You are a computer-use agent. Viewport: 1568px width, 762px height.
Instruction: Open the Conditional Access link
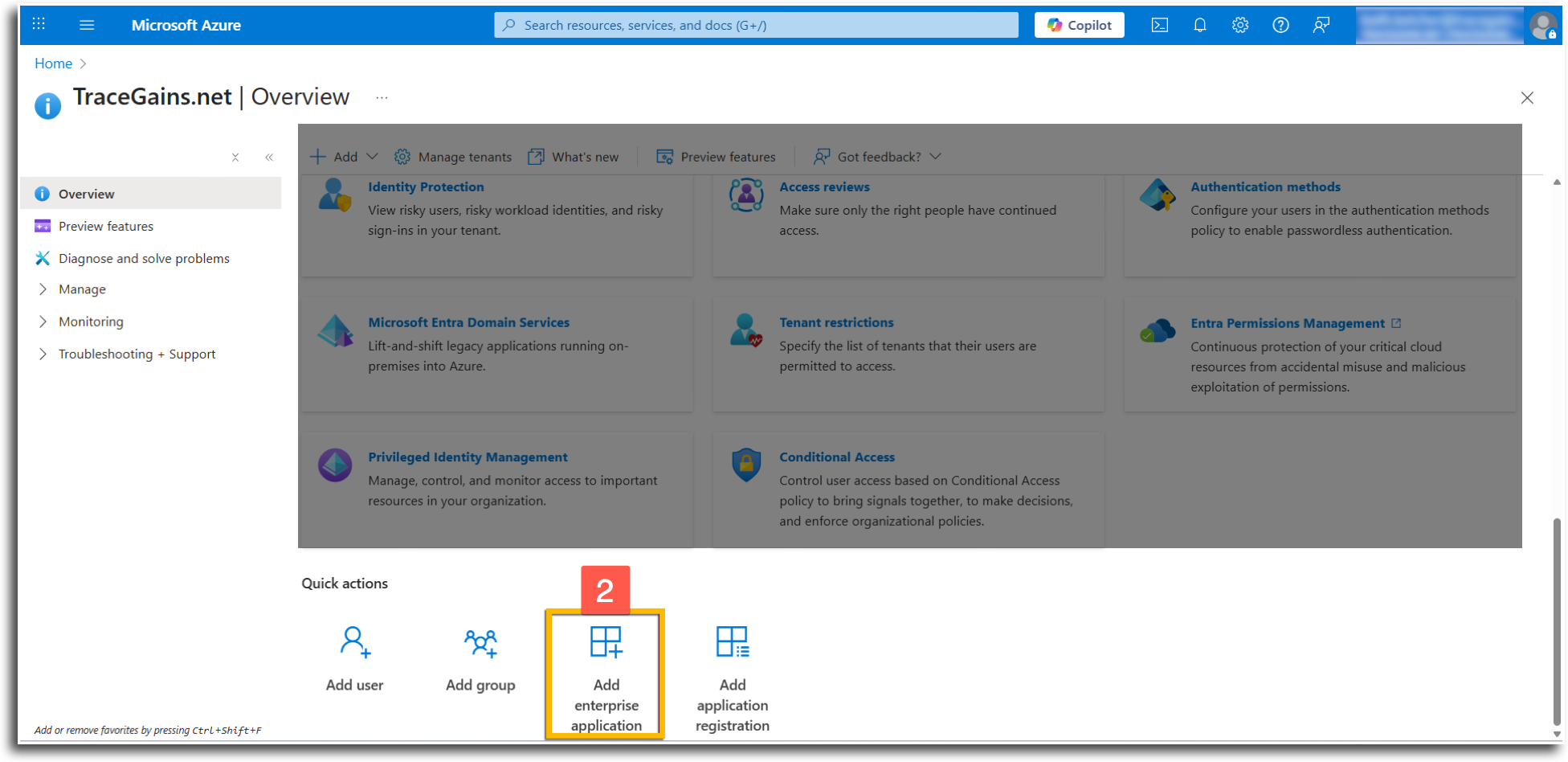837,457
